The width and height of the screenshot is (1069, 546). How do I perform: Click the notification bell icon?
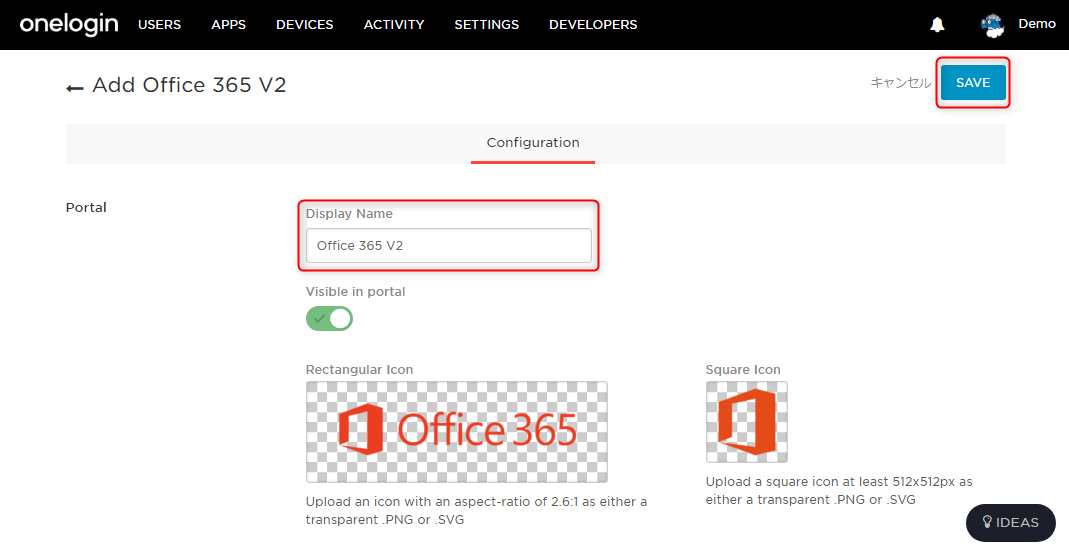pyautogui.click(x=937, y=25)
